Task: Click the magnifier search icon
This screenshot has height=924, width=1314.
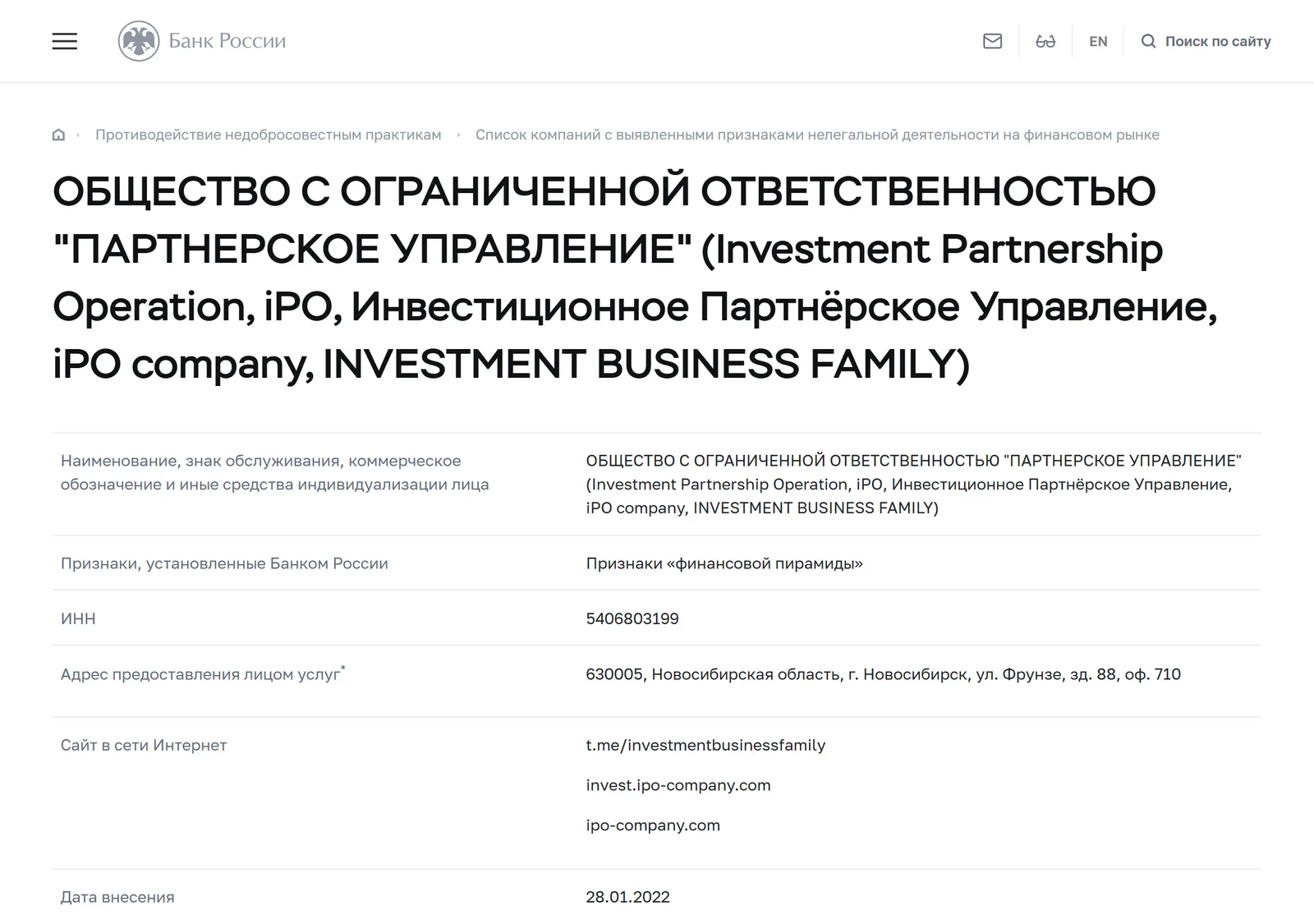Action: tap(1148, 41)
